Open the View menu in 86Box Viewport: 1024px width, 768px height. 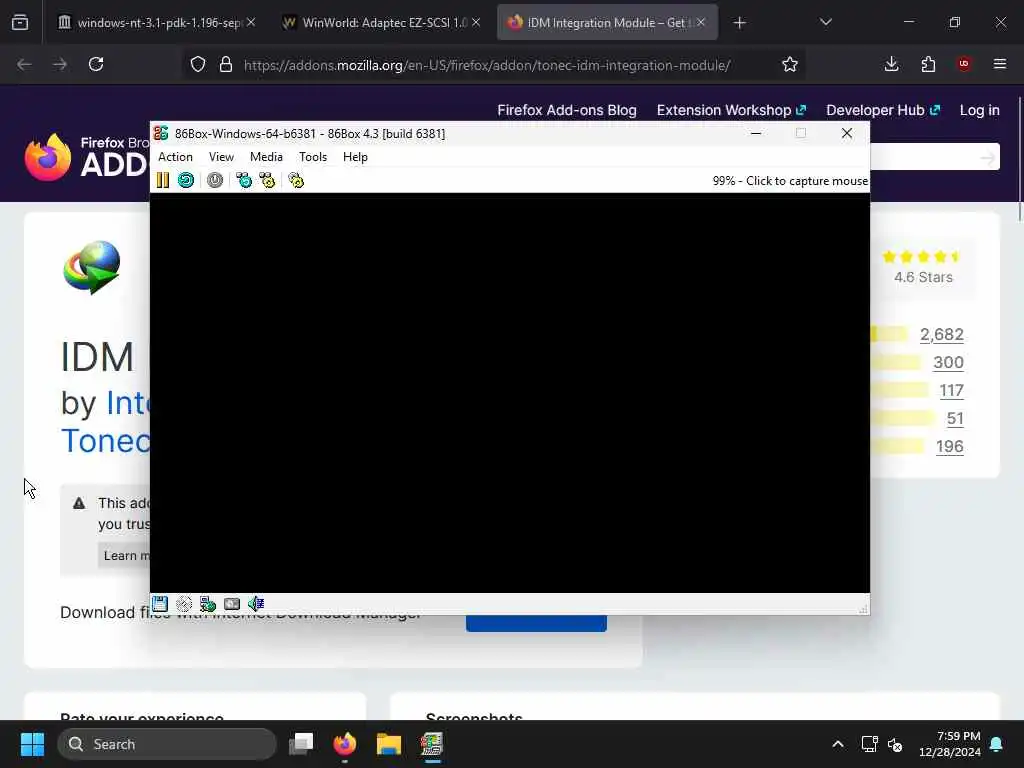[221, 157]
